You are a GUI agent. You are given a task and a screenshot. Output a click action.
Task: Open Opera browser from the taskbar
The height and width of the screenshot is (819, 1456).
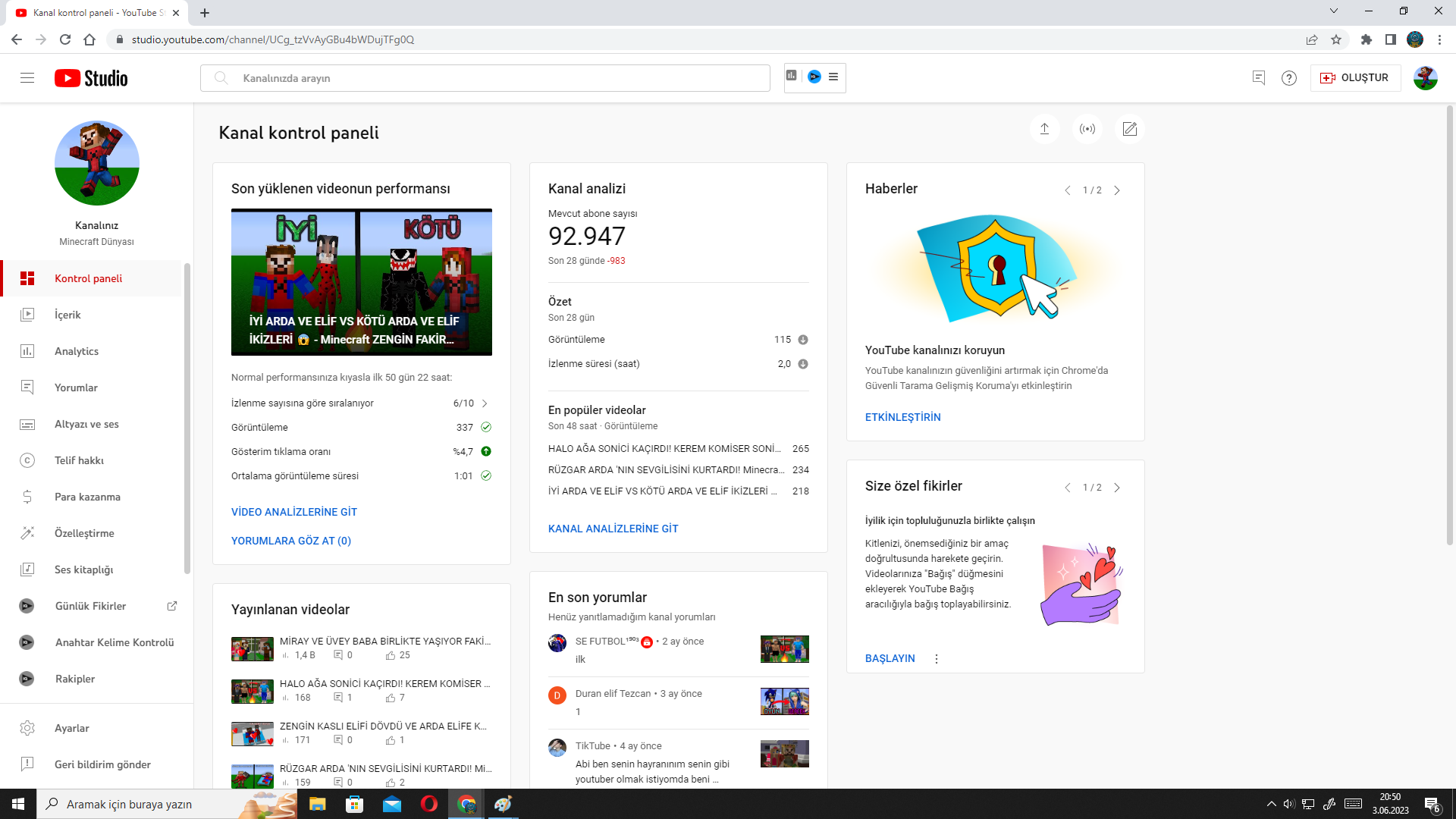coord(429,804)
